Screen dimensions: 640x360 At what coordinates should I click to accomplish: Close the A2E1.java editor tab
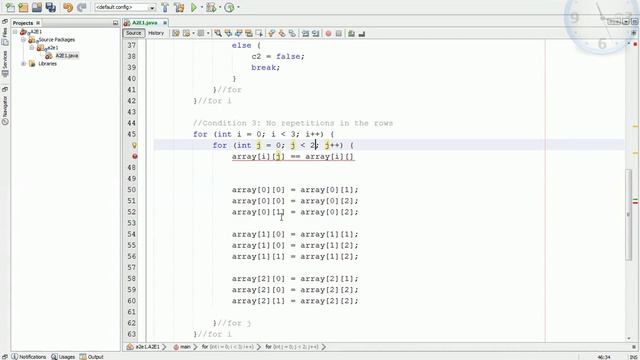point(165,23)
